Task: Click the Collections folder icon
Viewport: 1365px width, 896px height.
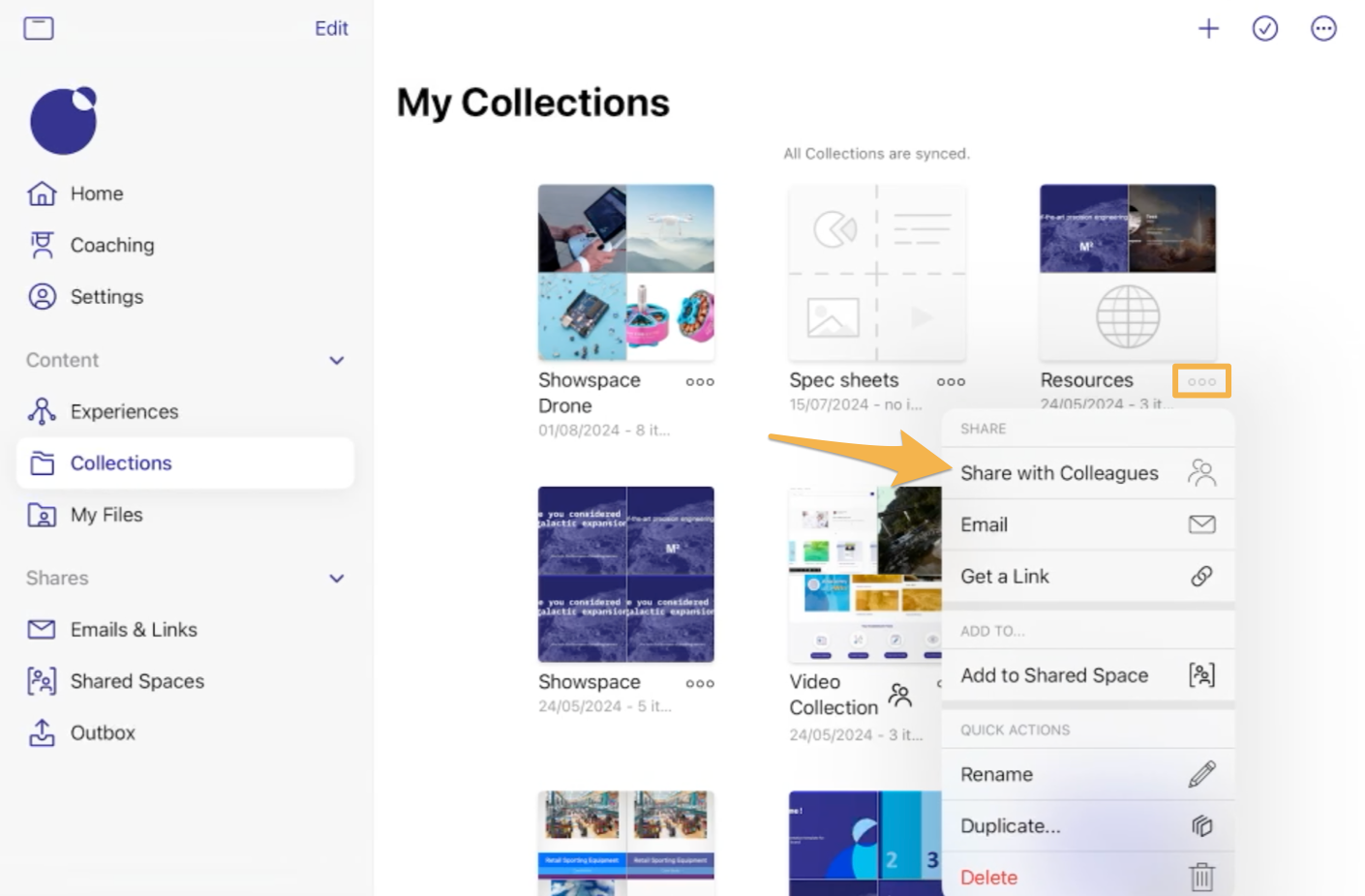Action: 42,463
